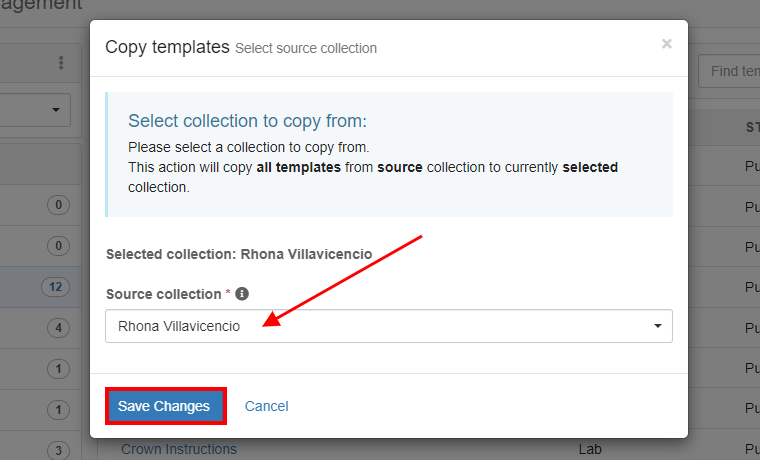Click the Copy templates dialog title

(167, 47)
